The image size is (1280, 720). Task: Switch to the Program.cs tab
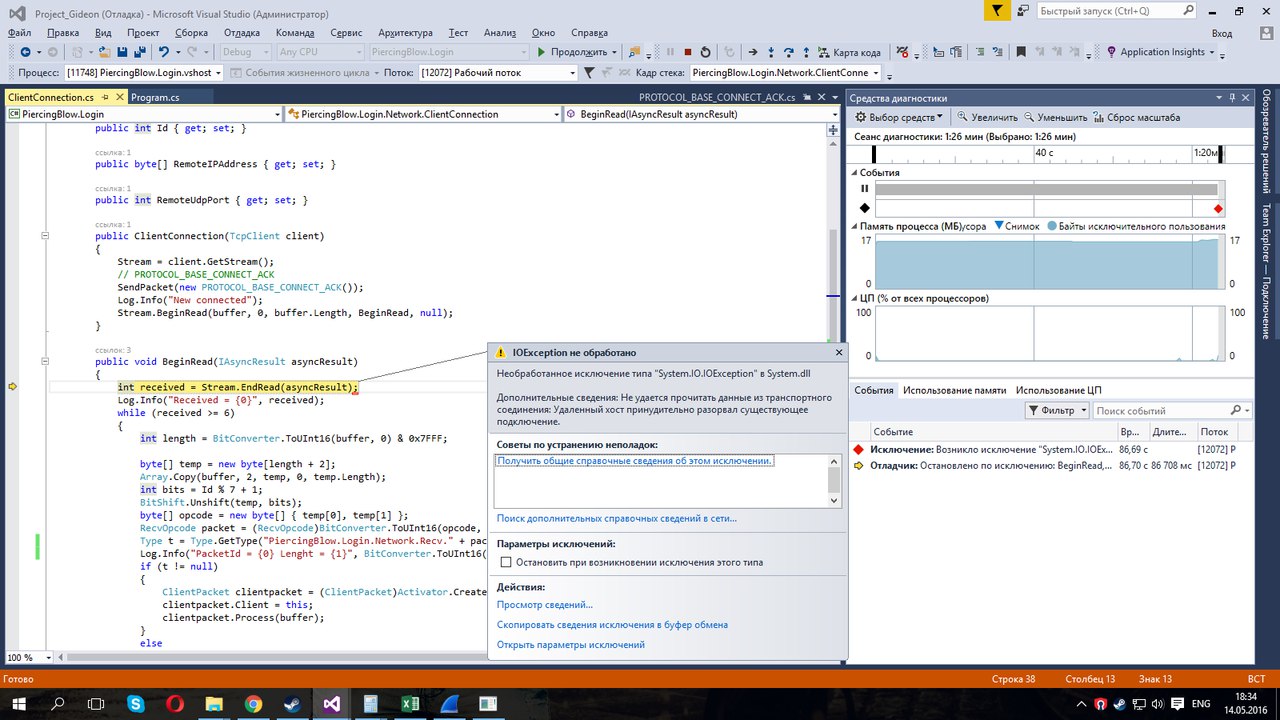coord(155,97)
